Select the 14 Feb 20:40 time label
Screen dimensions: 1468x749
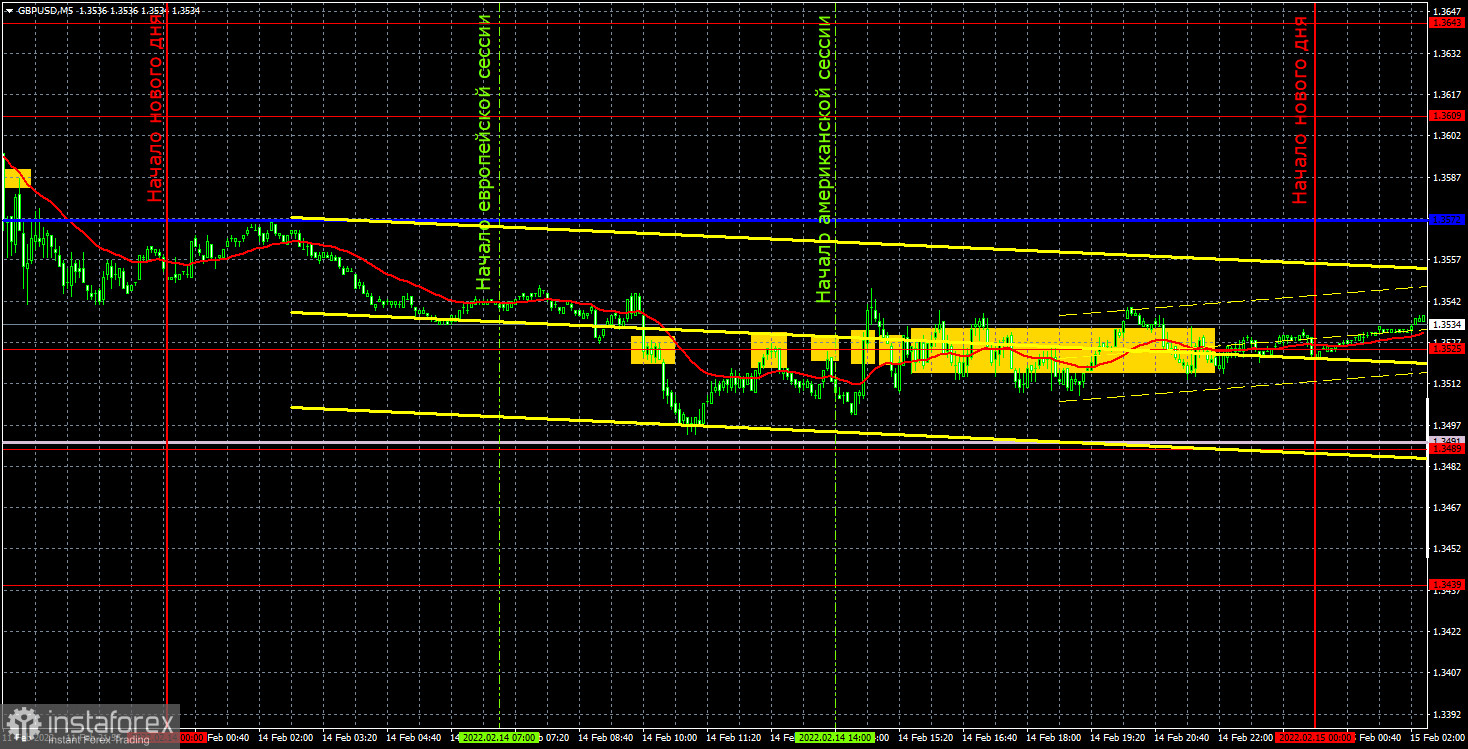pyautogui.click(x=1182, y=738)
